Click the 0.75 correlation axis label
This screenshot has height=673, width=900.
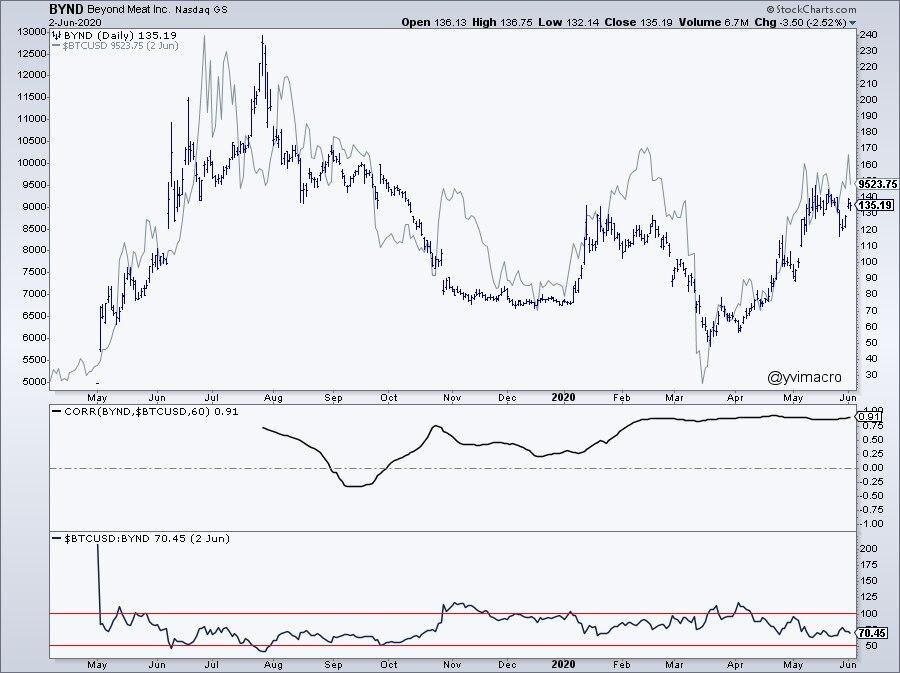[x=872, y=426]
